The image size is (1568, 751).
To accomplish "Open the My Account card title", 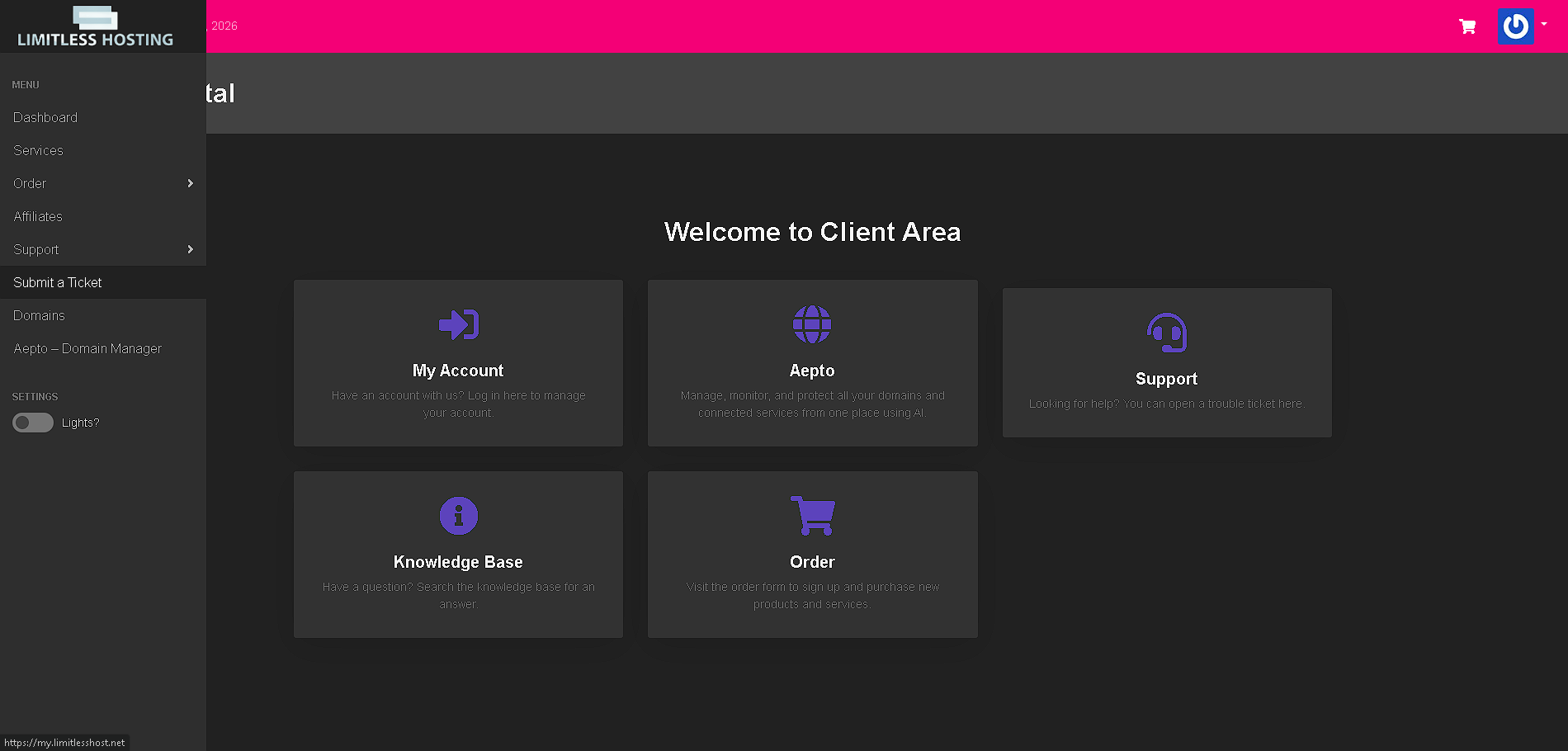I will 458,371.
